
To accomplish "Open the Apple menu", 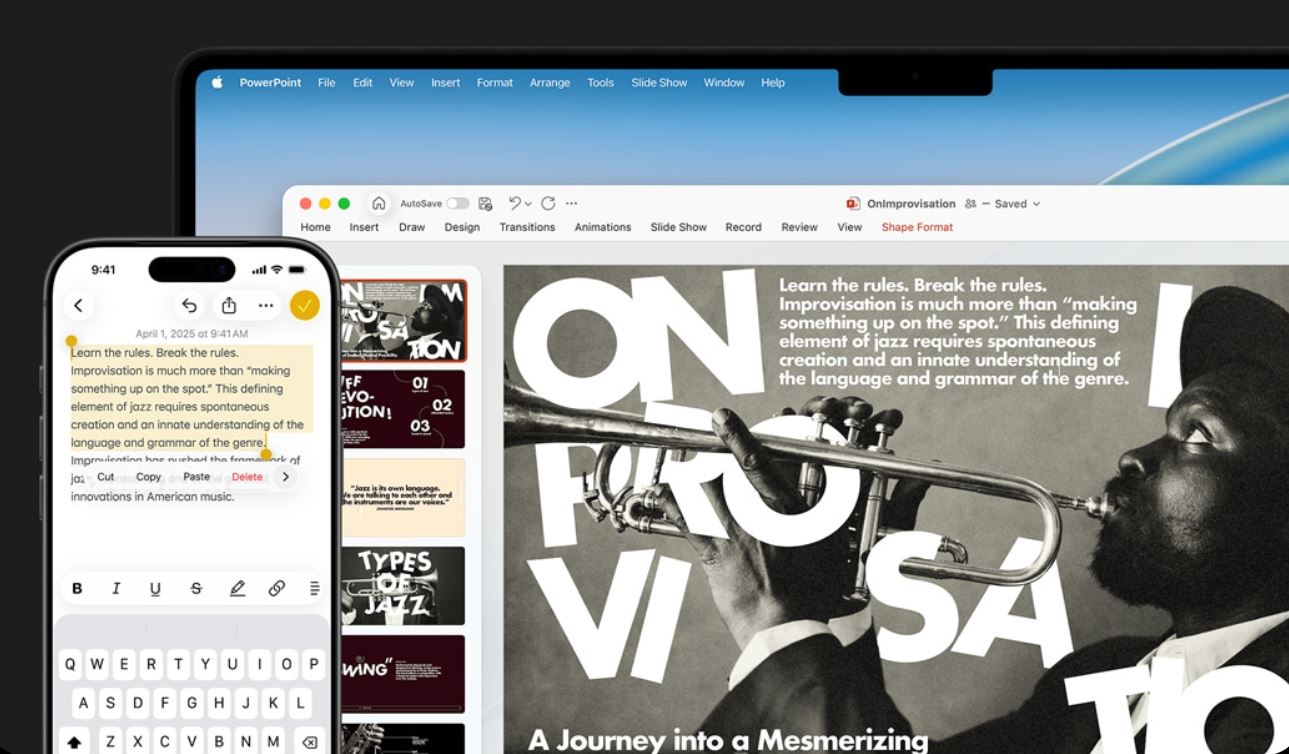I will [217, 83].
